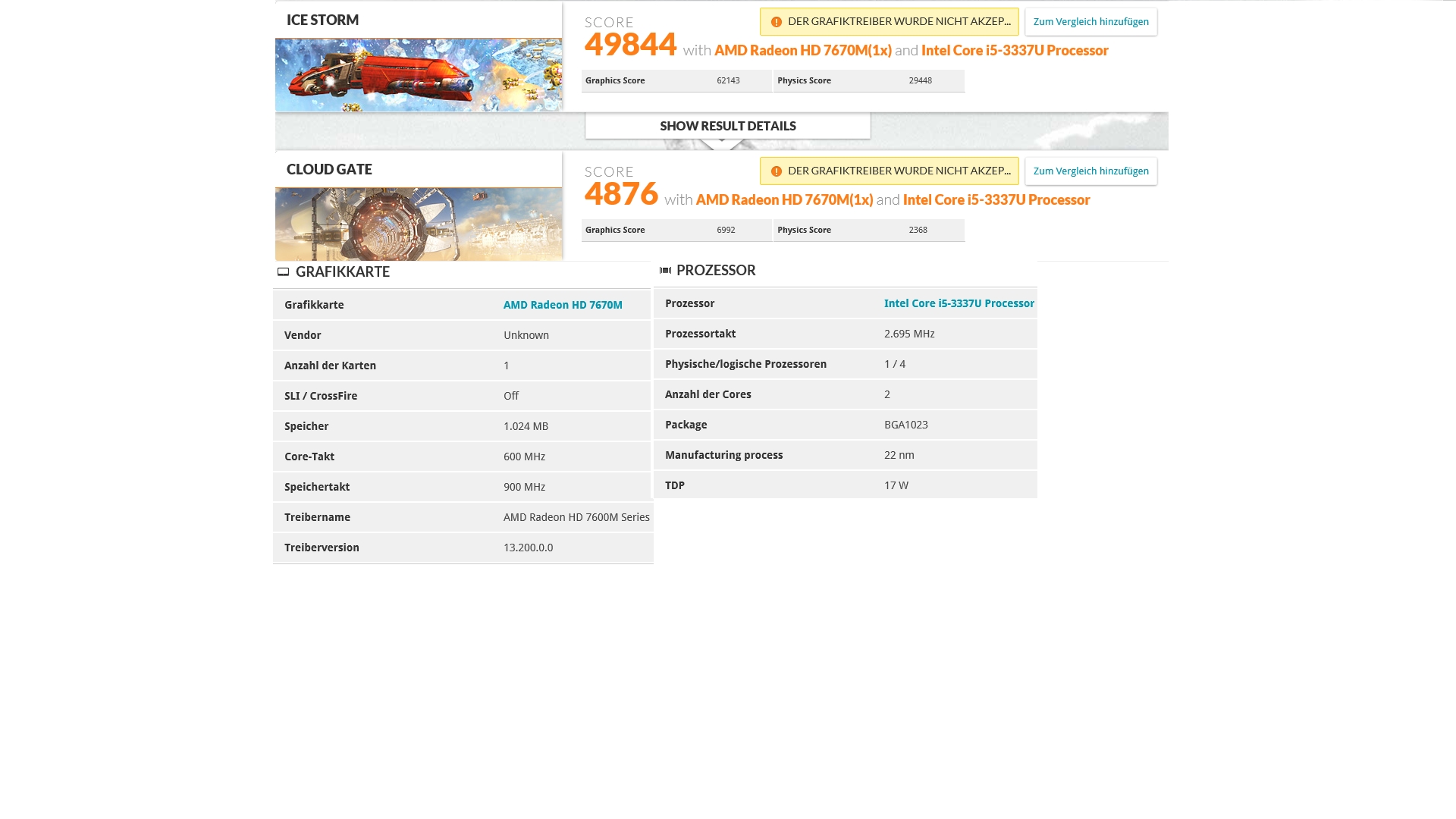This screenshot has width=1456, height=819.
Task: Click the Prozessor chip icon
Action: [x=665, y=271]
